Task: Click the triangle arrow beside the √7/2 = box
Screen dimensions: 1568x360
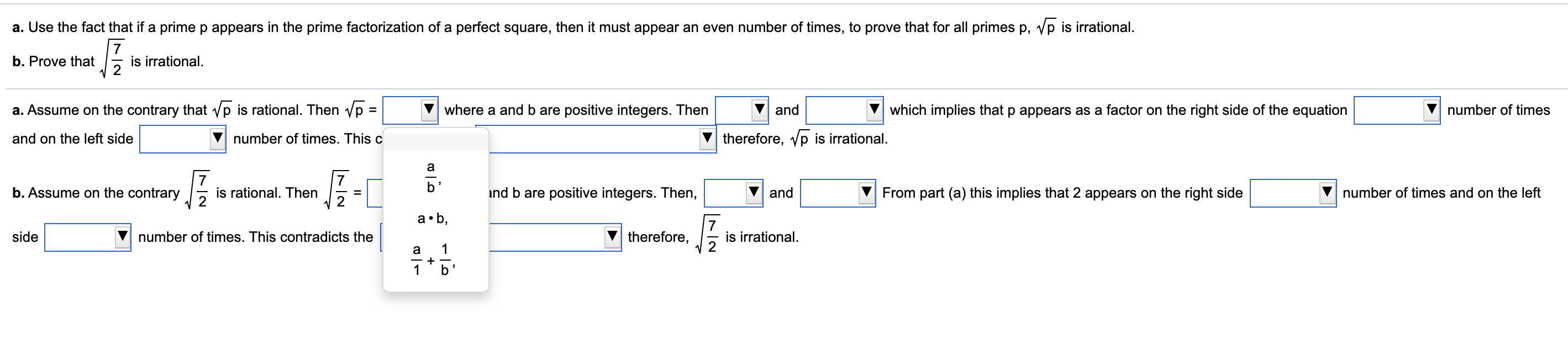Action: (375, 193)
